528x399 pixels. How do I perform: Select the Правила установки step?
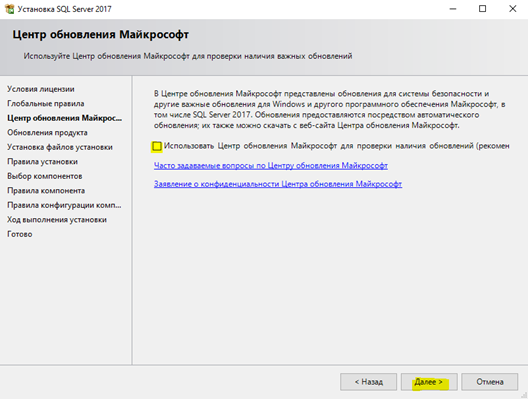(x=42, y=162)
